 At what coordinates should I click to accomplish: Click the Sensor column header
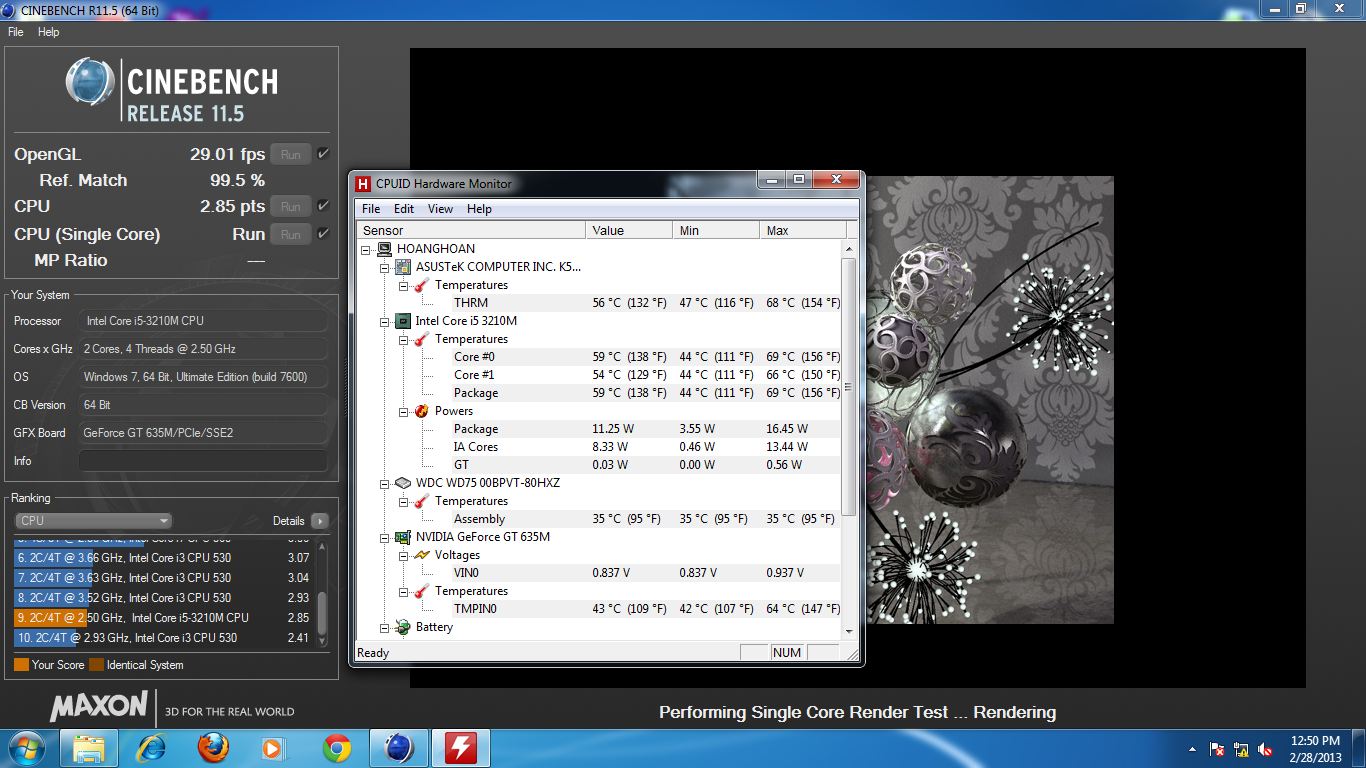471,231
